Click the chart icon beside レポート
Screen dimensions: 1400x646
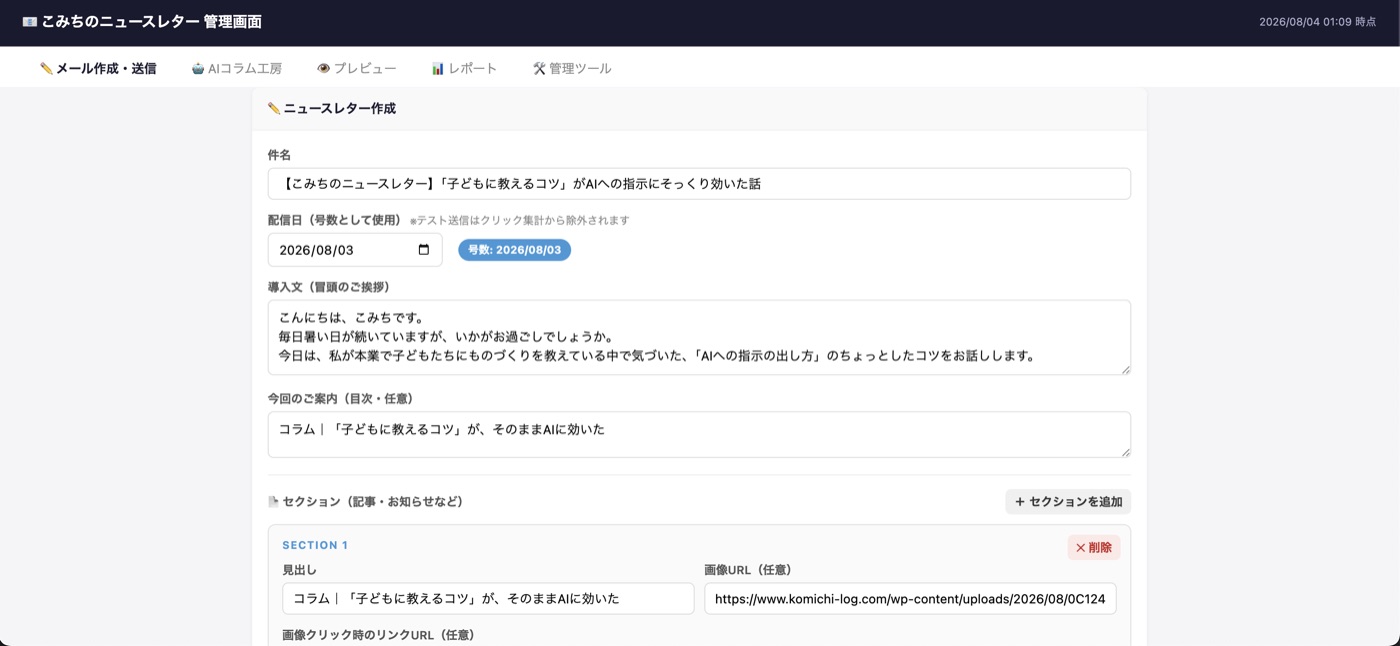438,69
